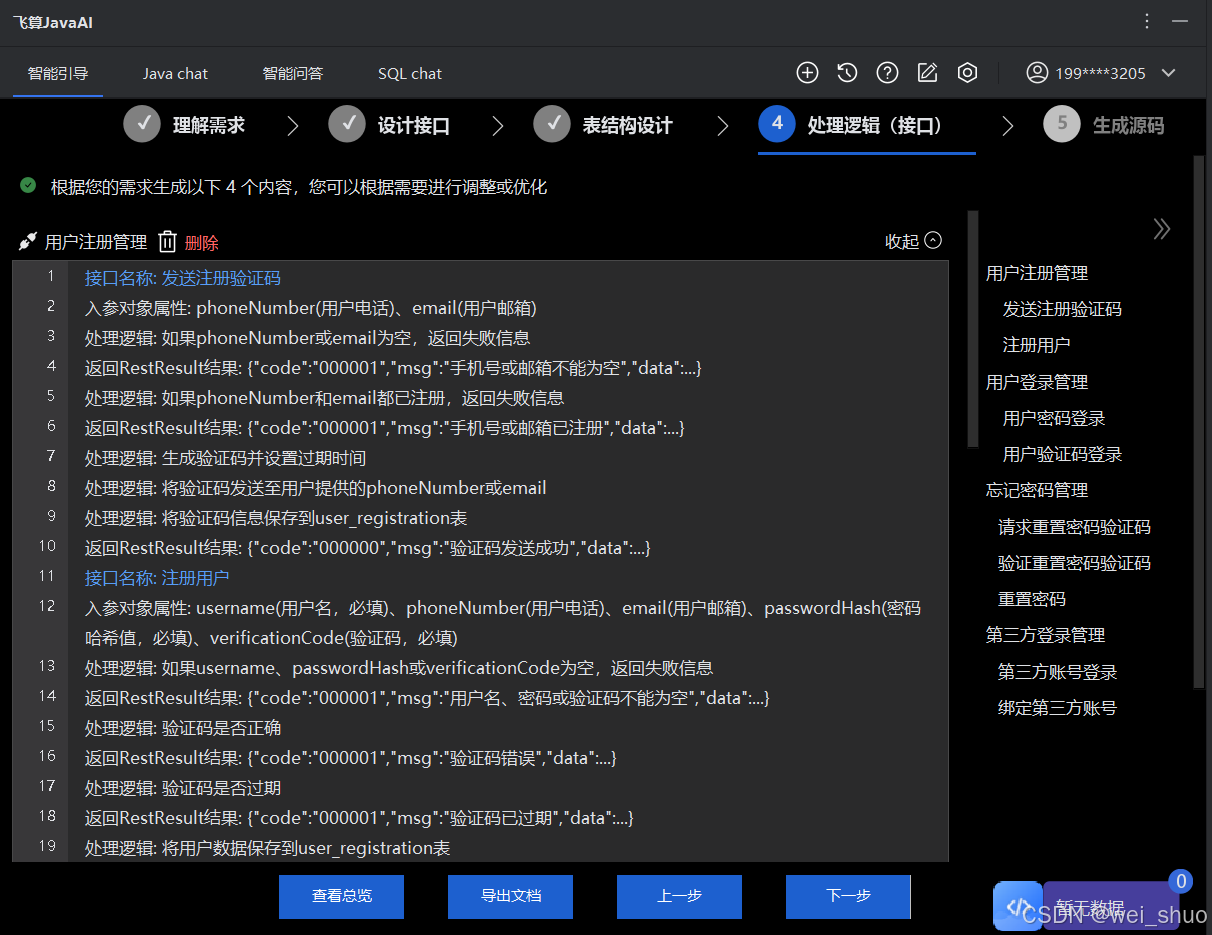Switch to the Java chat tab
1212x935 pixels.
pyautogui.click(x=175, y=73)
